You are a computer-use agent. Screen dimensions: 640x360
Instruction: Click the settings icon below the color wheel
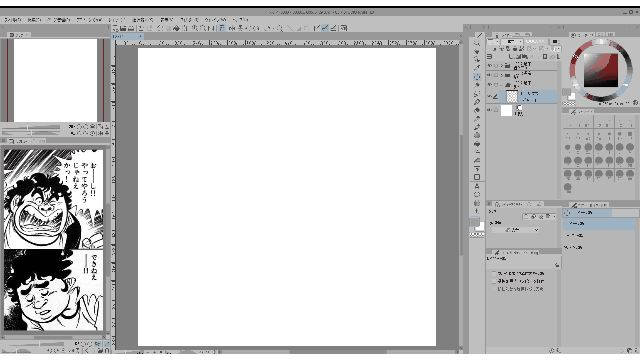[636, 103]
